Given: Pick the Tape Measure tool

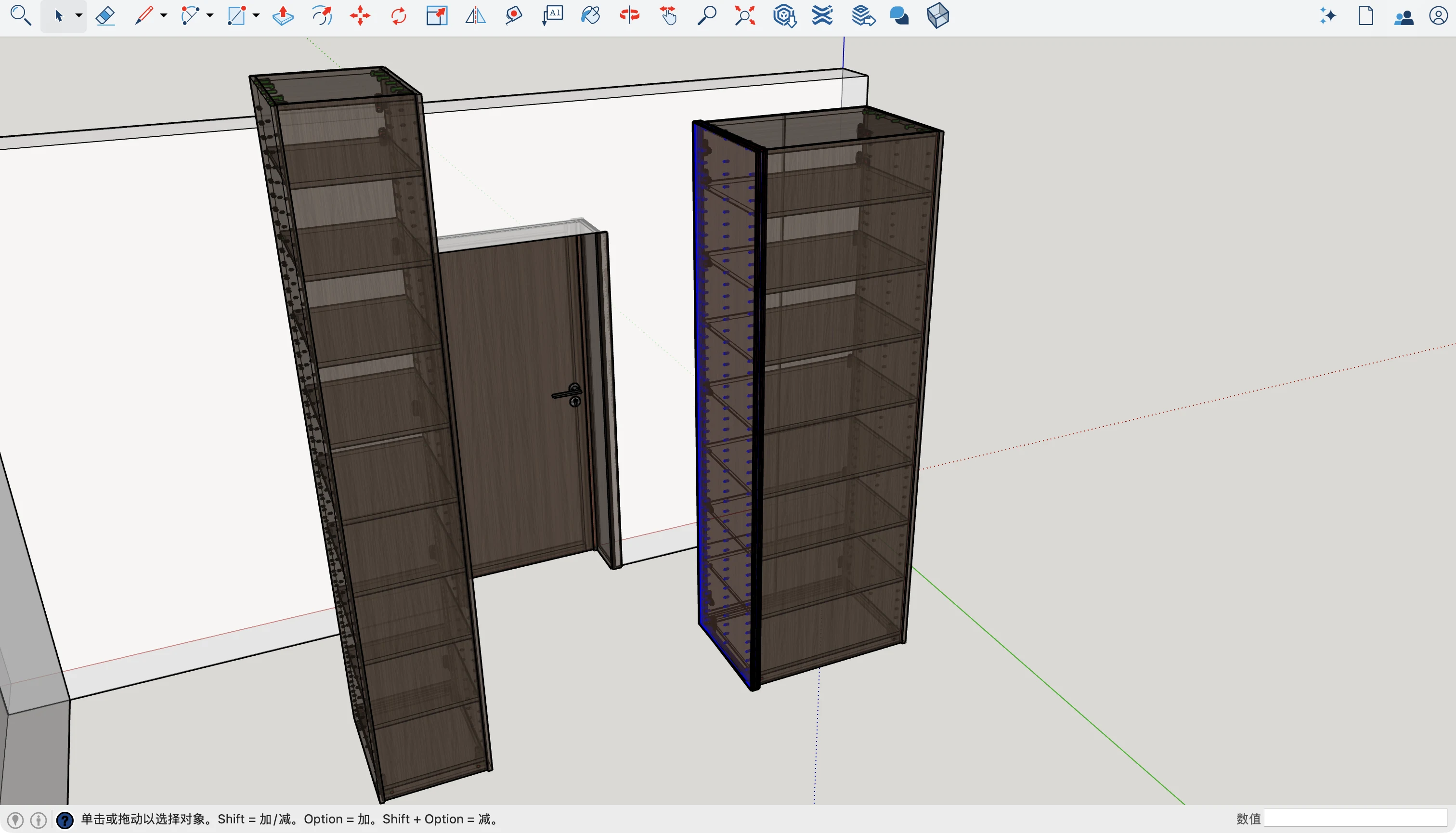Looking at the screenshot, I should (514, 15).
